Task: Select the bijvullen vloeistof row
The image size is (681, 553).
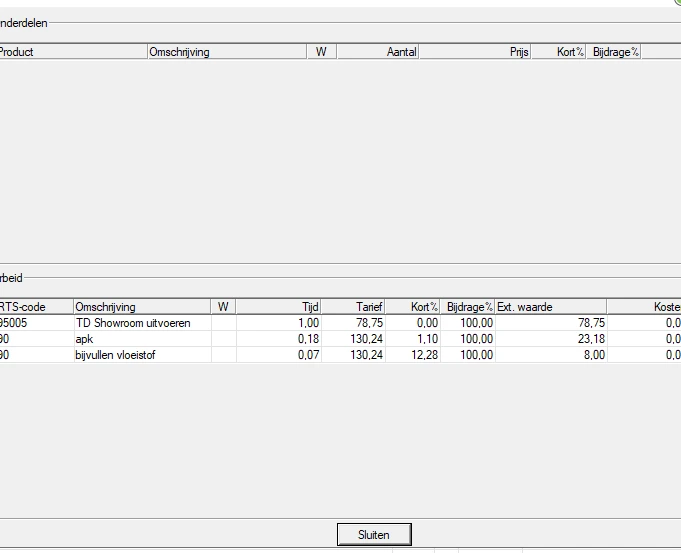Action: click(x=340, y=355)
